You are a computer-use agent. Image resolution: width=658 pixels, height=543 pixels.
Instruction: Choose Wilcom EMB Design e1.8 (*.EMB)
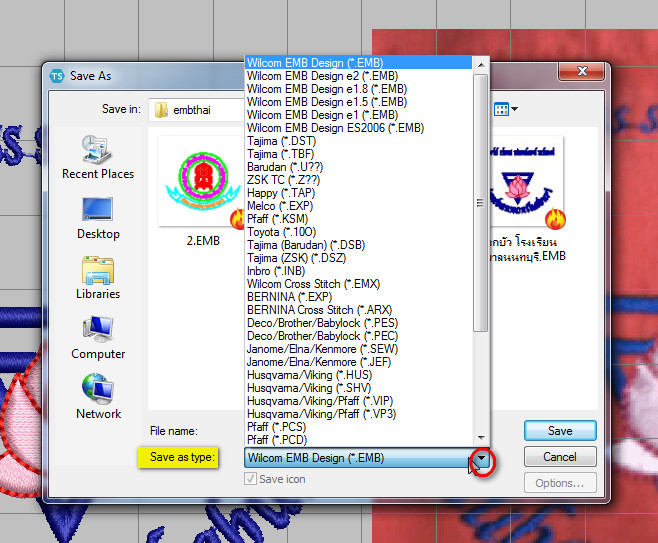359,89
